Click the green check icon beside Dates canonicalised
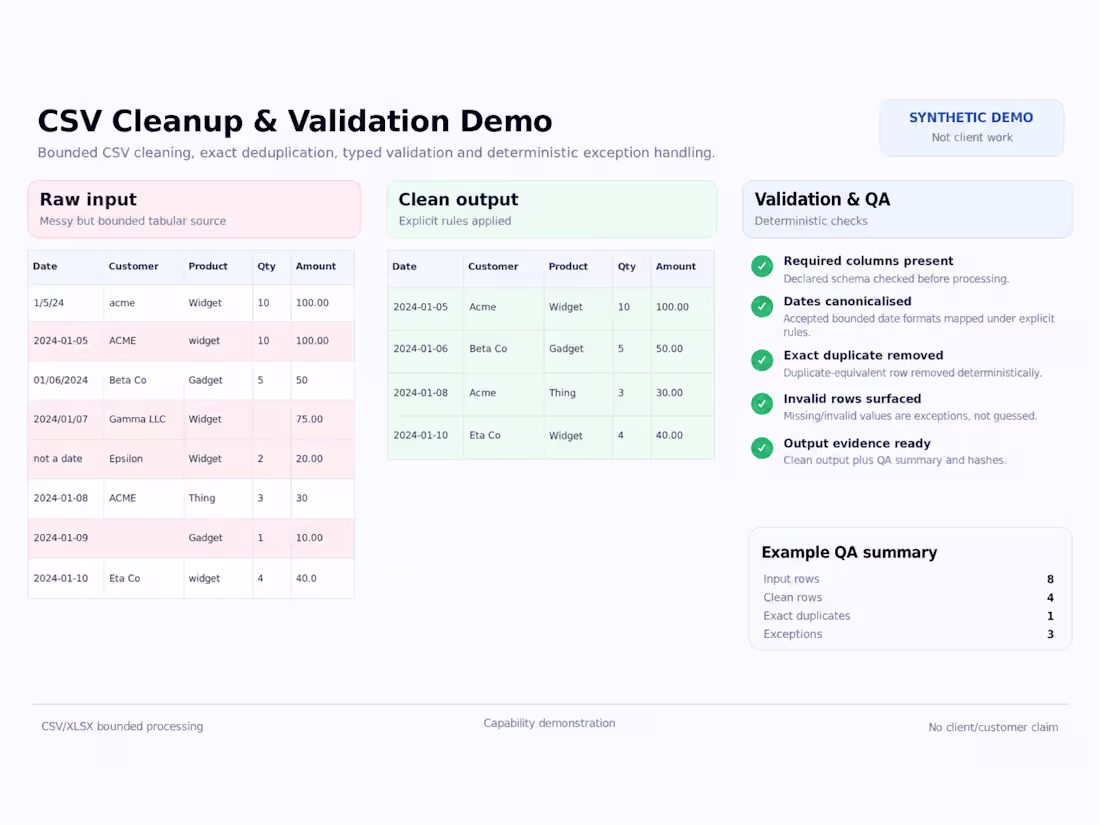The image size is (1100, 825). coord(762,307)
